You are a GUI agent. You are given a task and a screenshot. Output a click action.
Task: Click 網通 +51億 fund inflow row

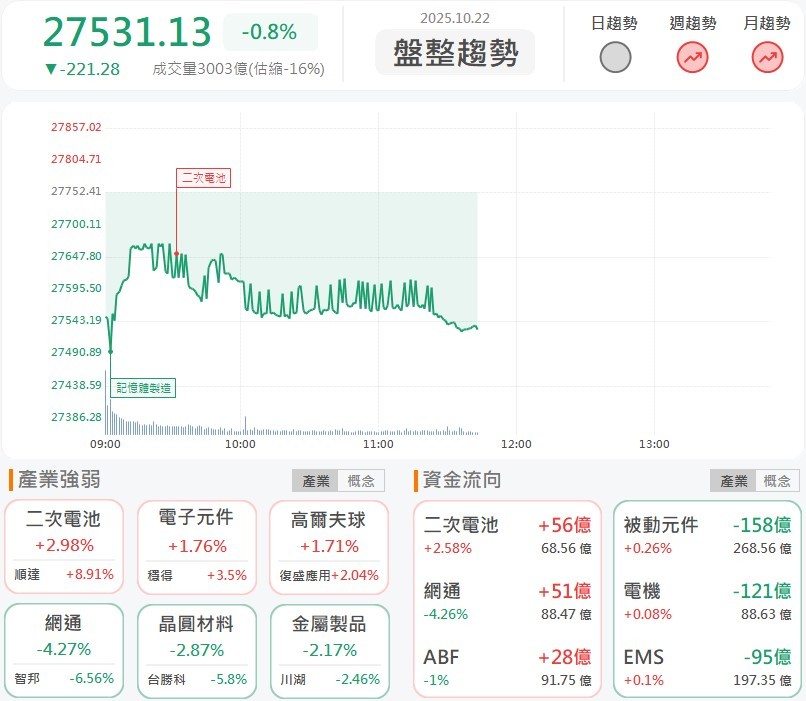click(507, 601)
